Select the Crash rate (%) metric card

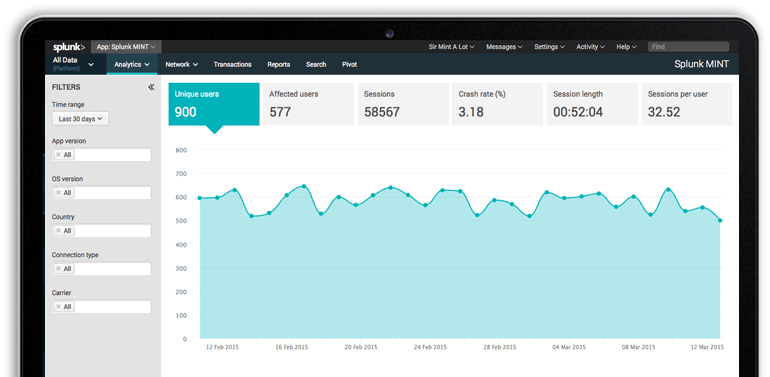[497, 104]
